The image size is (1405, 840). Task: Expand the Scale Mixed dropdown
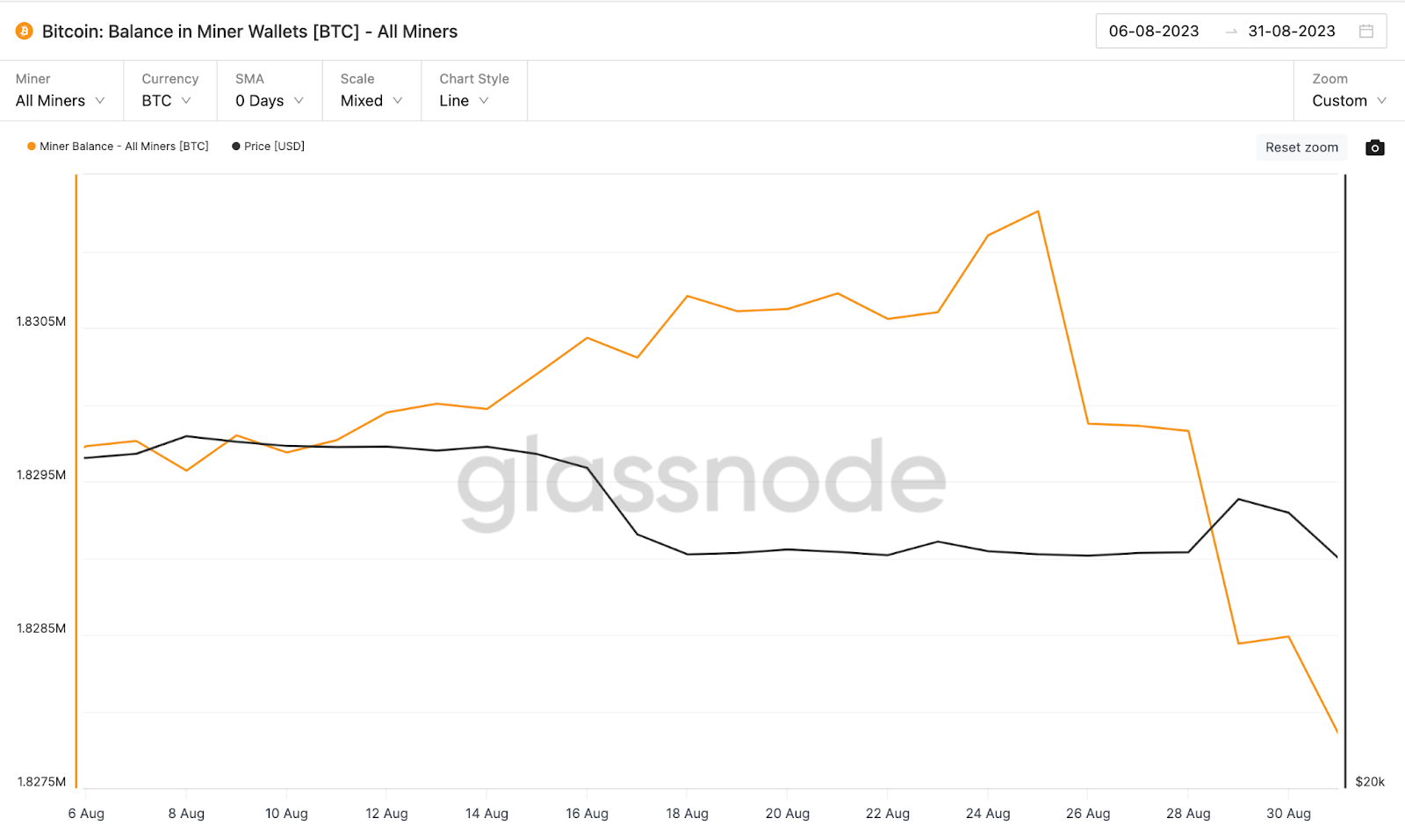coord(371,90)
